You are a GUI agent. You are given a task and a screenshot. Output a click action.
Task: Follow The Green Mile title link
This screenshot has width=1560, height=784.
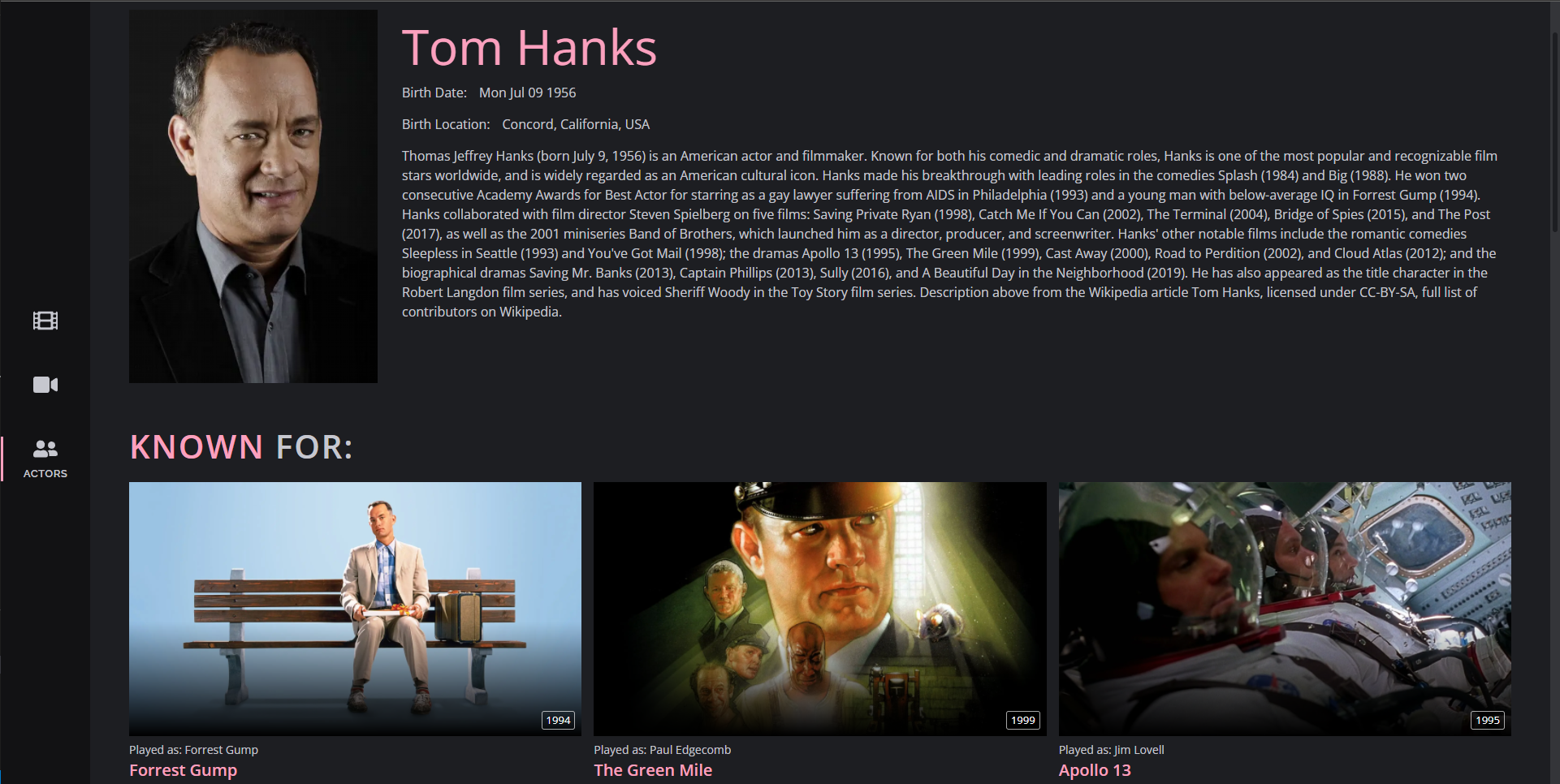(653, 770)
